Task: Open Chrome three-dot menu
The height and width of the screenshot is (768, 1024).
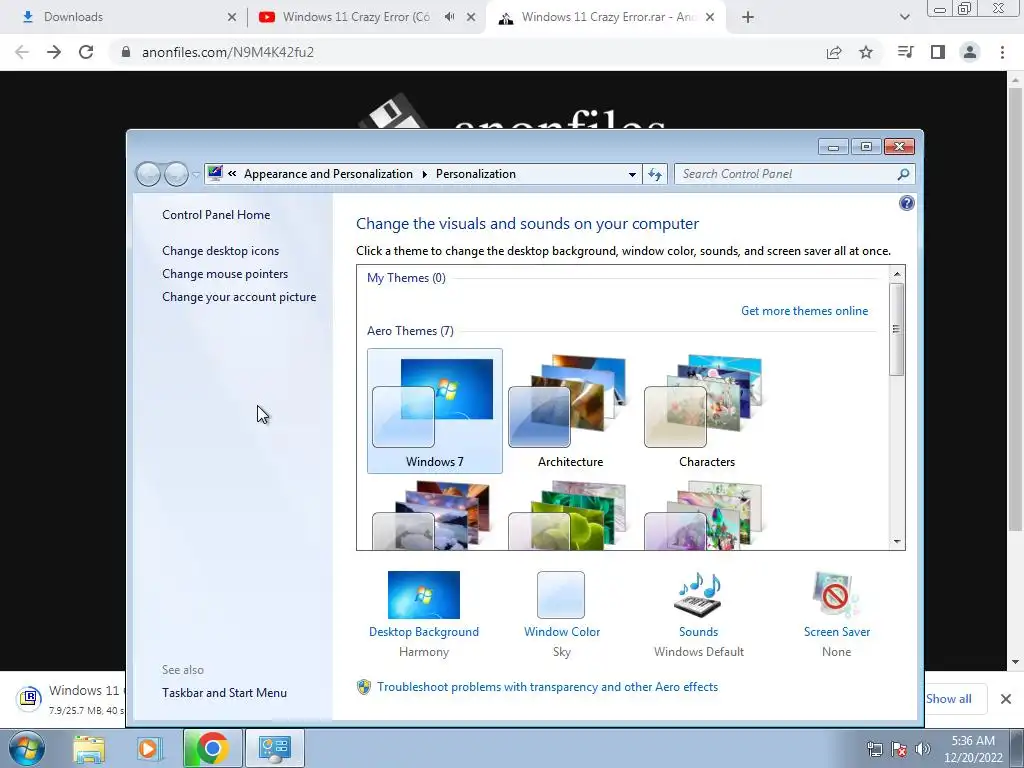Action: 1002,52
